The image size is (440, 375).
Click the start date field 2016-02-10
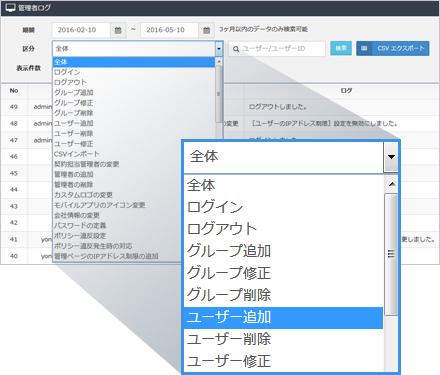tap(81, 30)
